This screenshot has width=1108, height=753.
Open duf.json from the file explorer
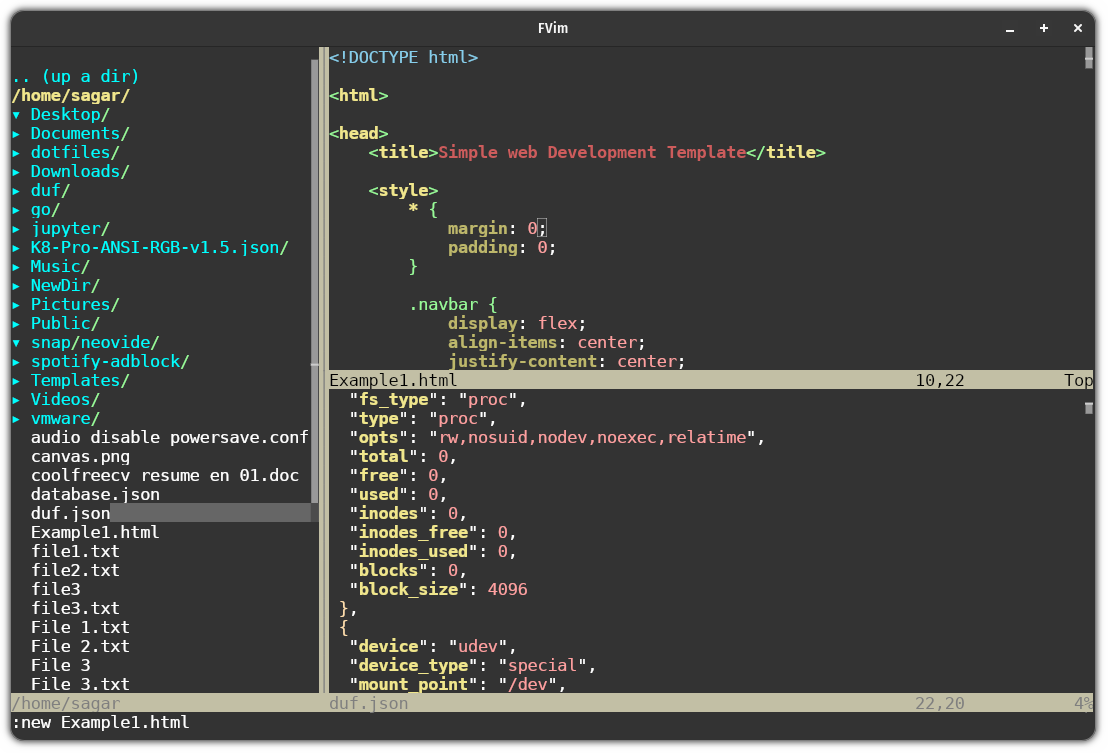pos(69,513)
